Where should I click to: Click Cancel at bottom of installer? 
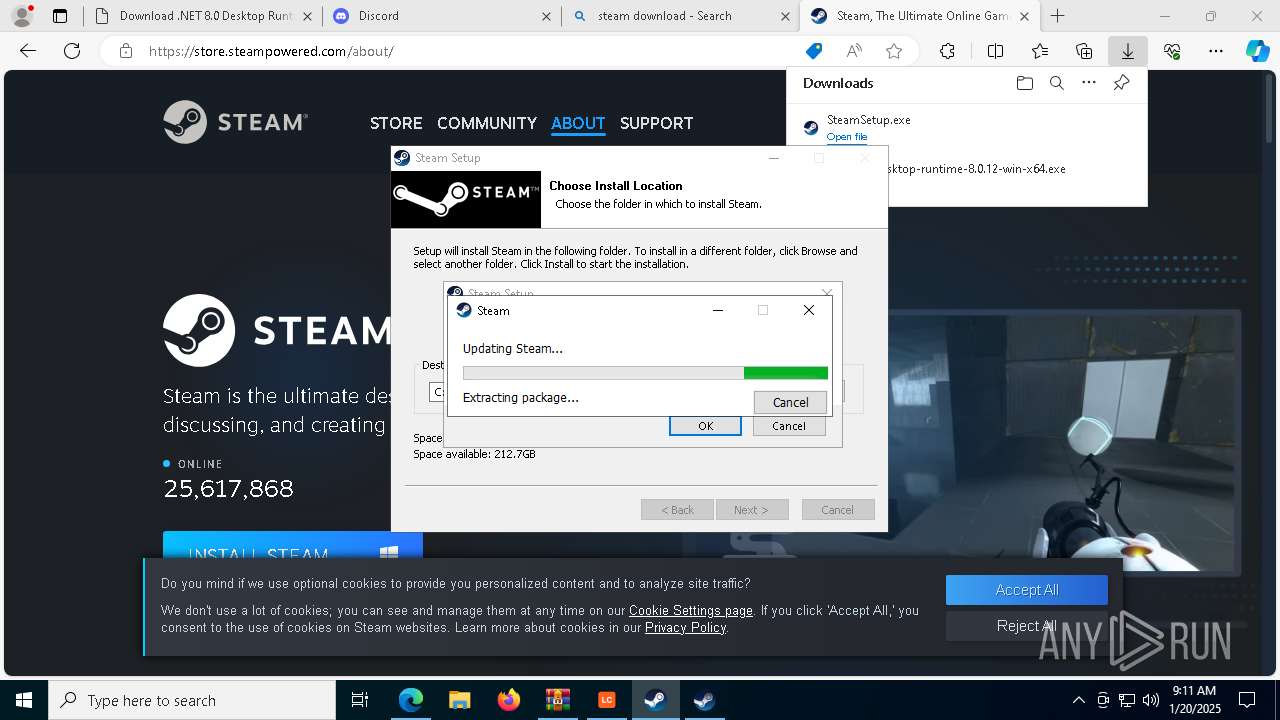[838, 510]
